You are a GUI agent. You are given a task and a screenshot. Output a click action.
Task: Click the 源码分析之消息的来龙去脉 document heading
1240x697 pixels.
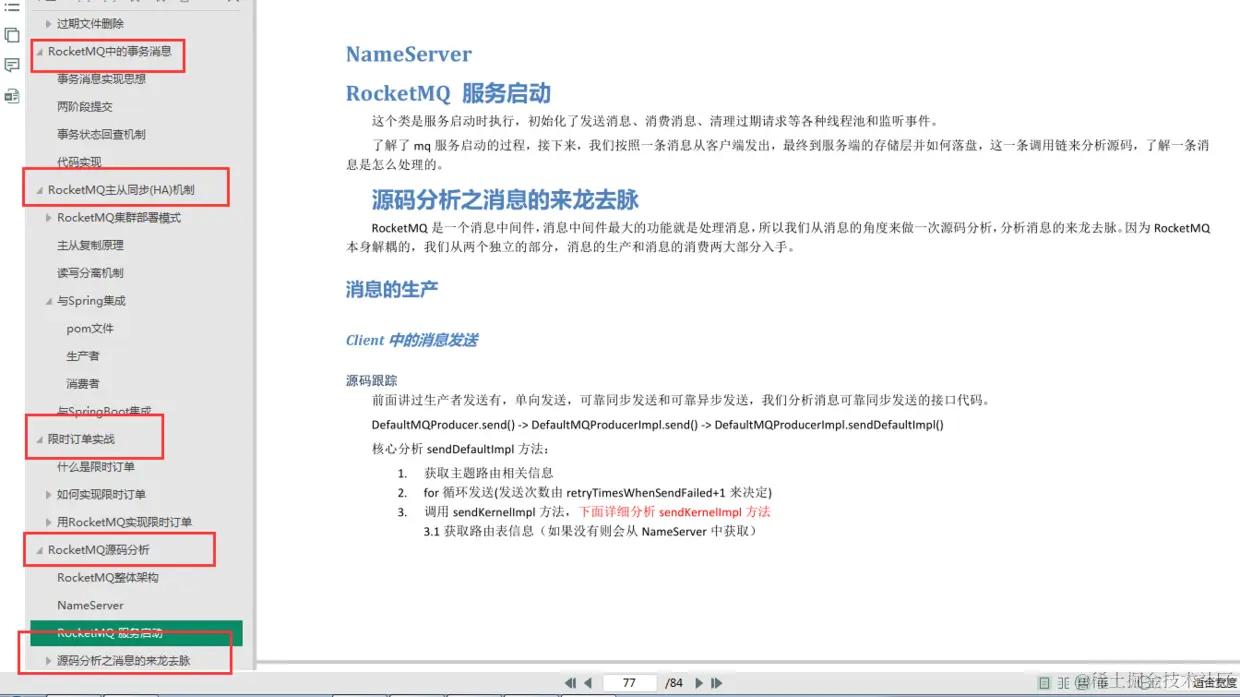click(x=505, y=199)
